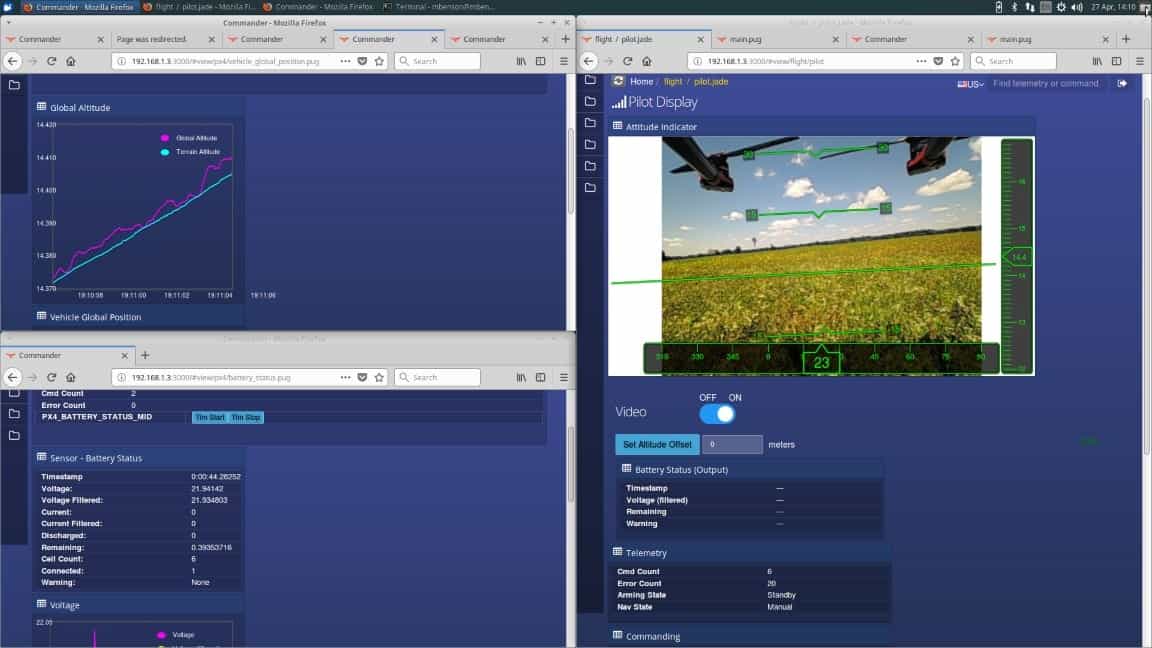Turn off the Video toggle switch
This screenshot has height=648, width=1152.
pos(716,414)
